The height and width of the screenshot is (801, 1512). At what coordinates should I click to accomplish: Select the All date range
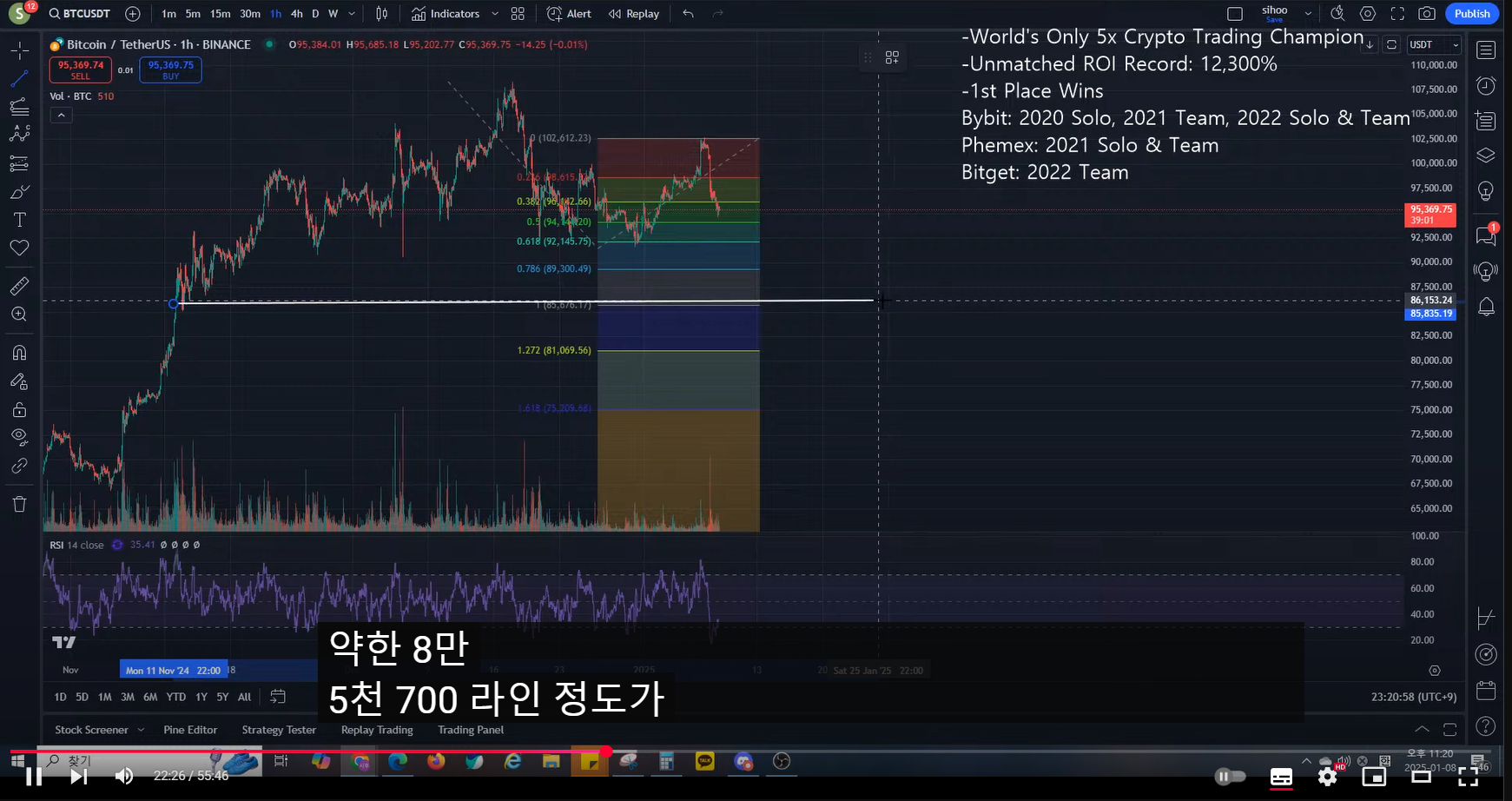point(244,697)
